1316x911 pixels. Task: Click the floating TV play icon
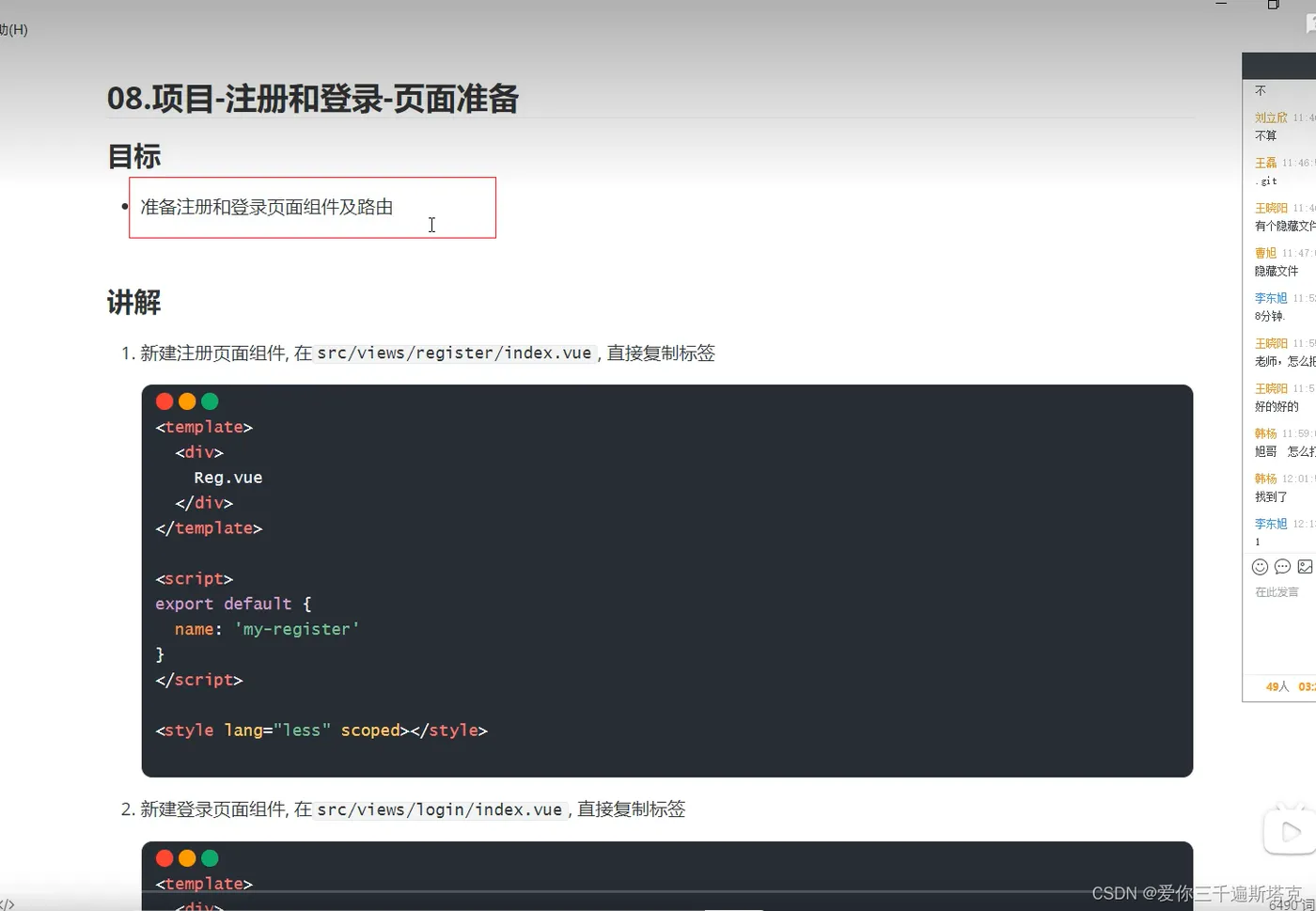coord(1290,831)
